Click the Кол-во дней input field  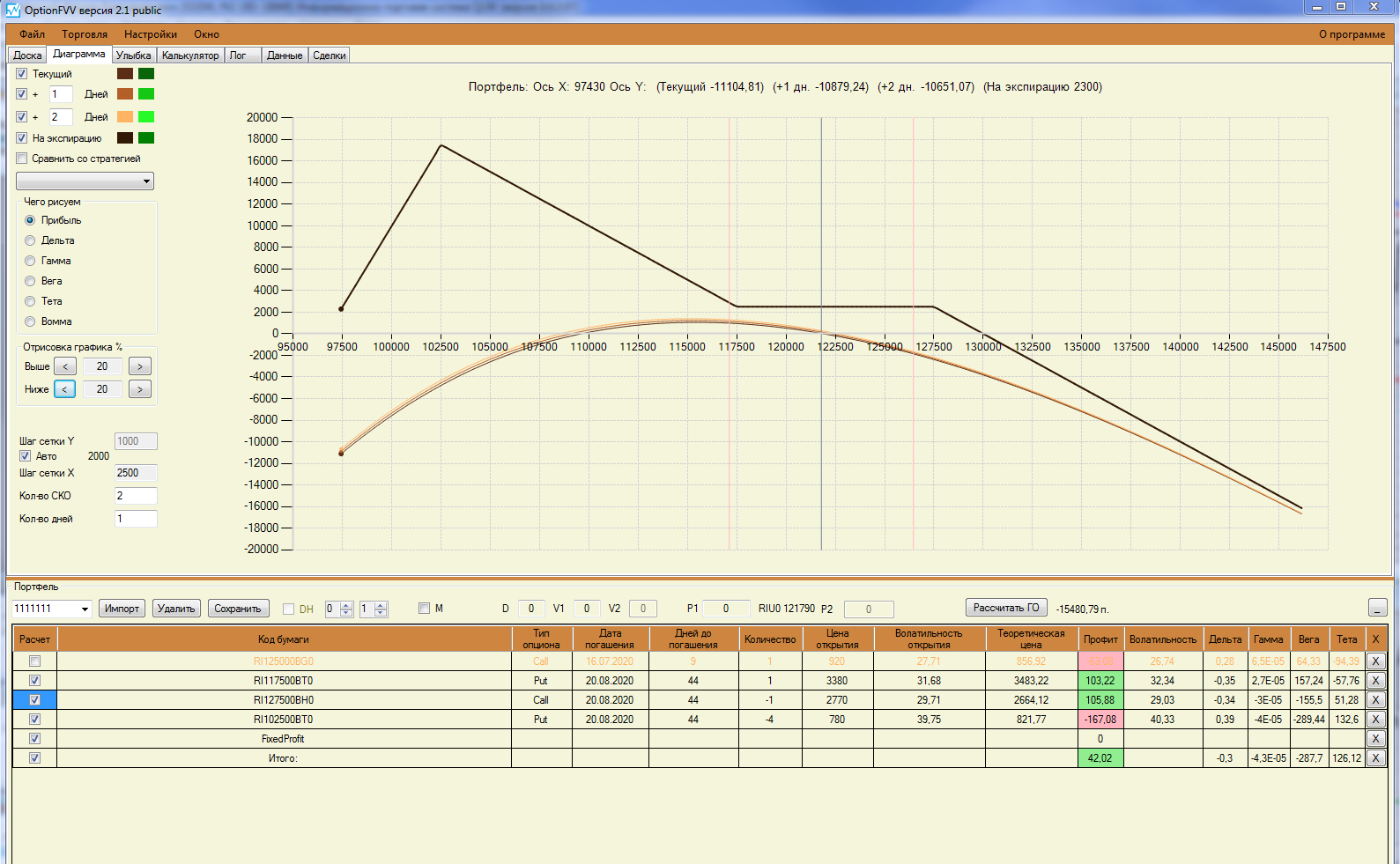(136, 519)
